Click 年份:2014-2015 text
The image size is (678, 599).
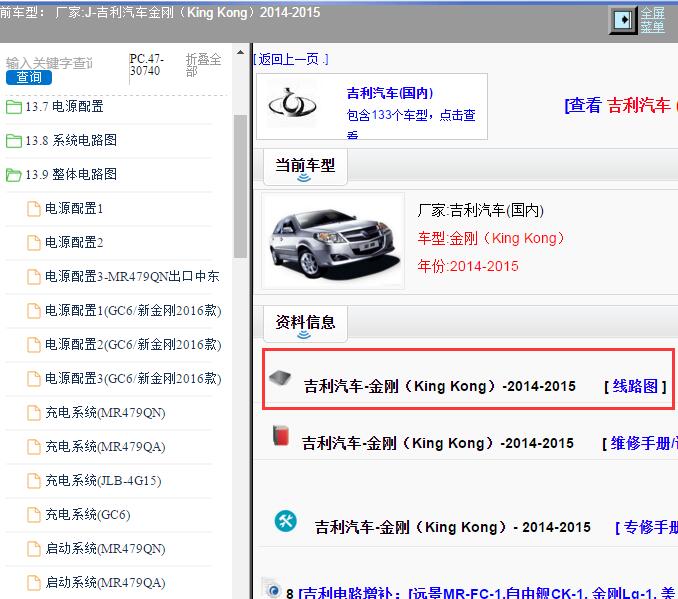click(x=468, y=266)
